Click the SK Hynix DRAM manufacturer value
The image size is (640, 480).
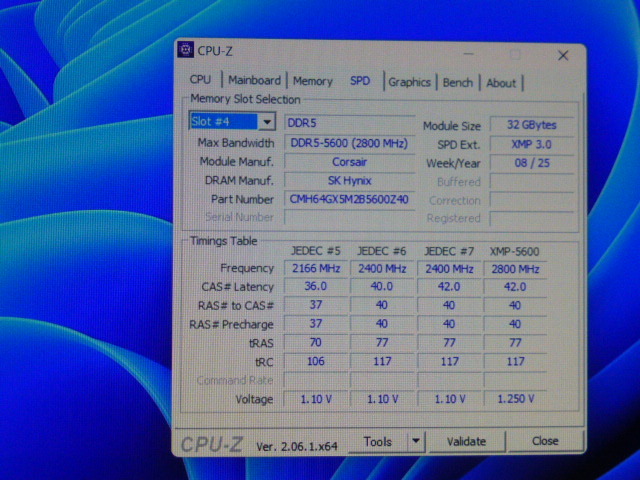349,180
